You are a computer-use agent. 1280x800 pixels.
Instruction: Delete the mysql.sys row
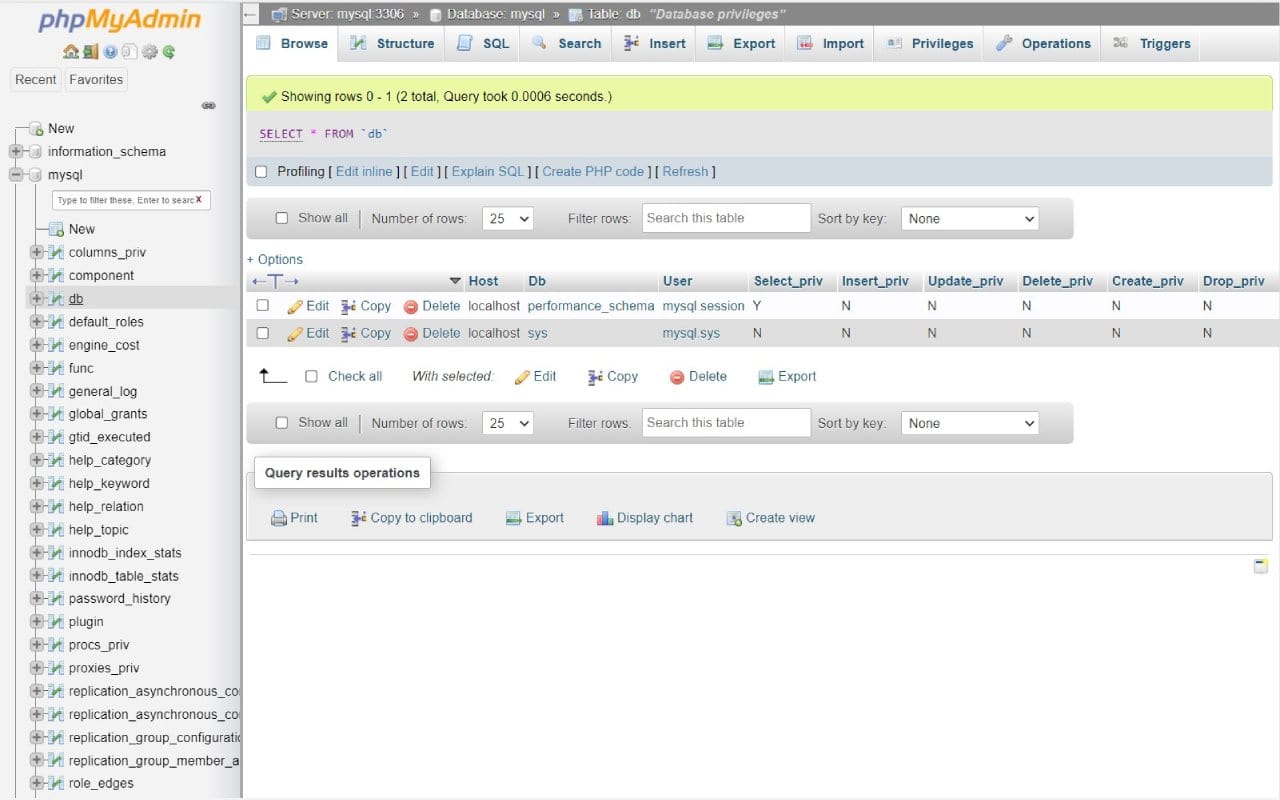431,333
